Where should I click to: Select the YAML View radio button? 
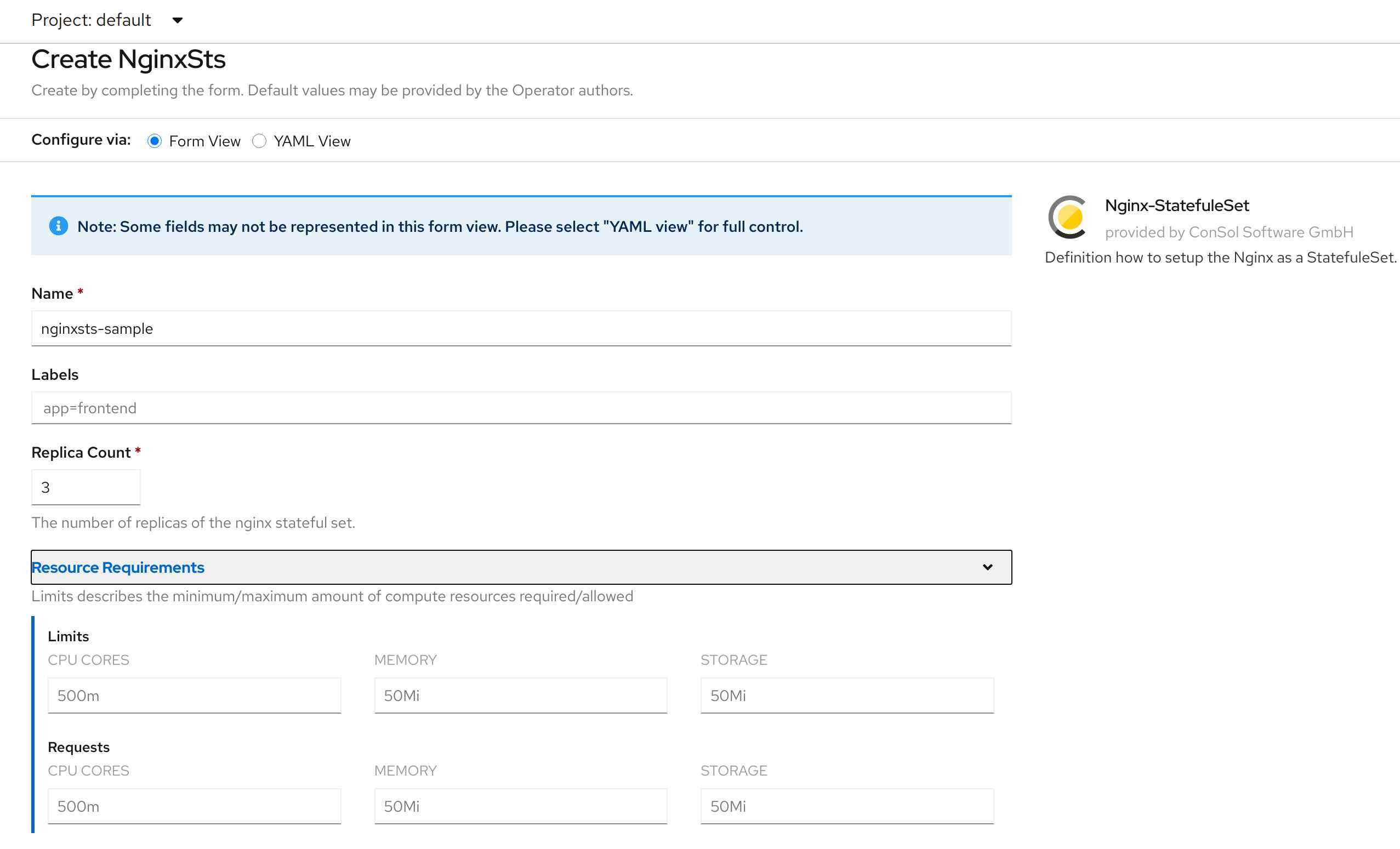tap(259, 141)
